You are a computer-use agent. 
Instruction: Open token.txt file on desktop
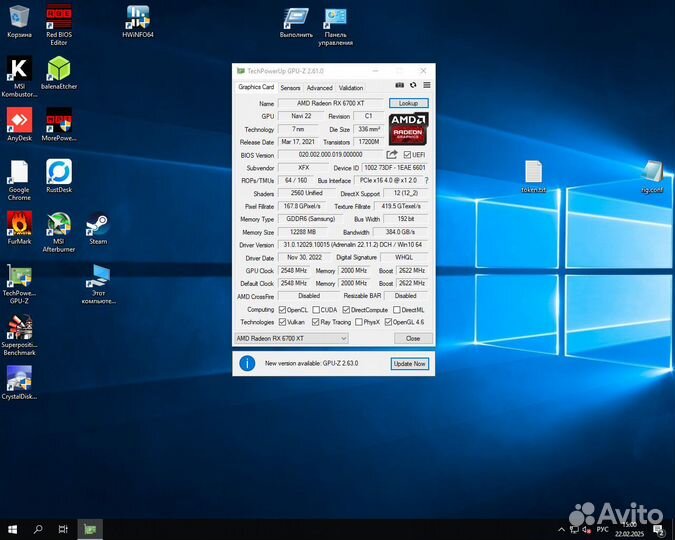533,177
